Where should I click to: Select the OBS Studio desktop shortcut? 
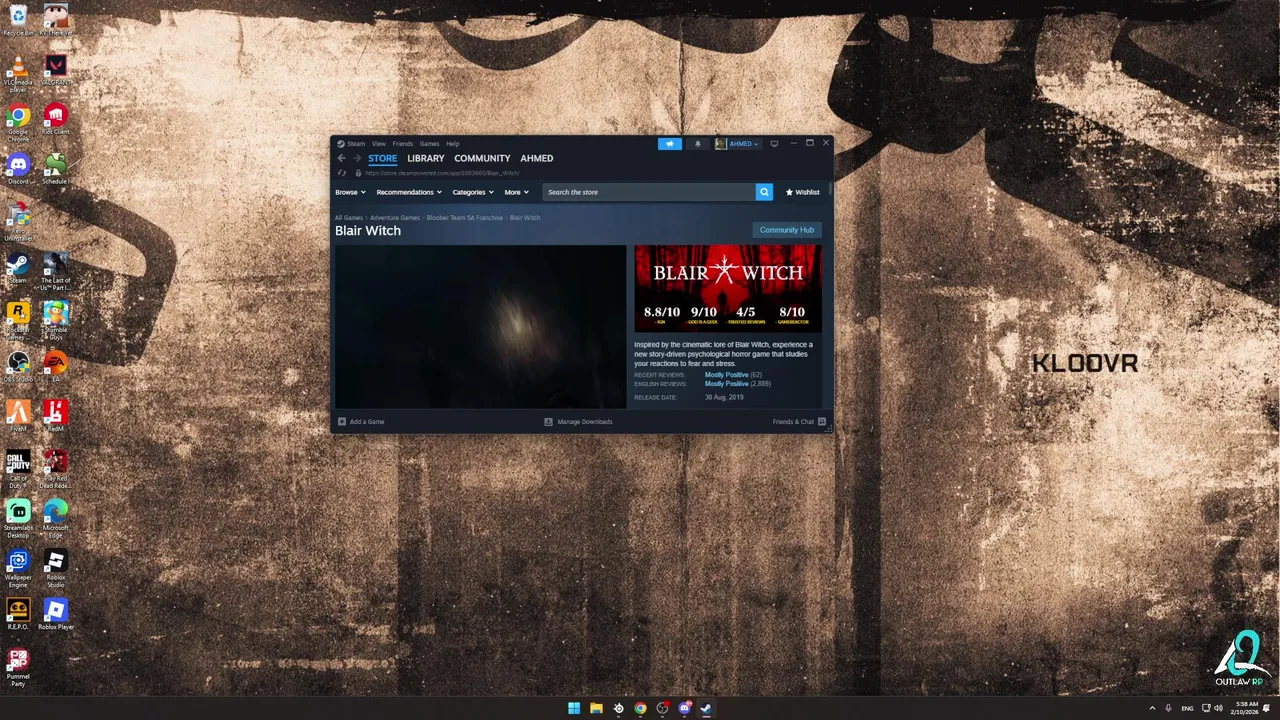click(18, 366)
